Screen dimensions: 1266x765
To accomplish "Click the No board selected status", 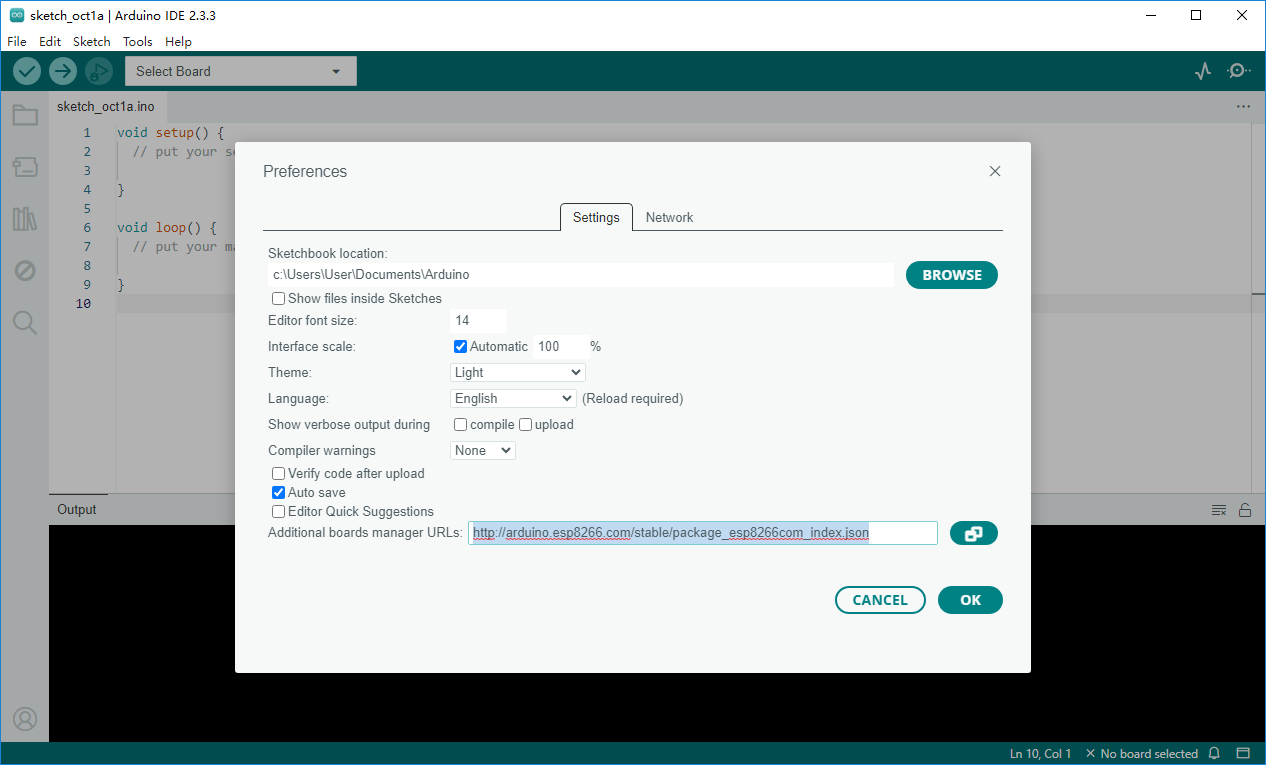I will coord(1141,754).
